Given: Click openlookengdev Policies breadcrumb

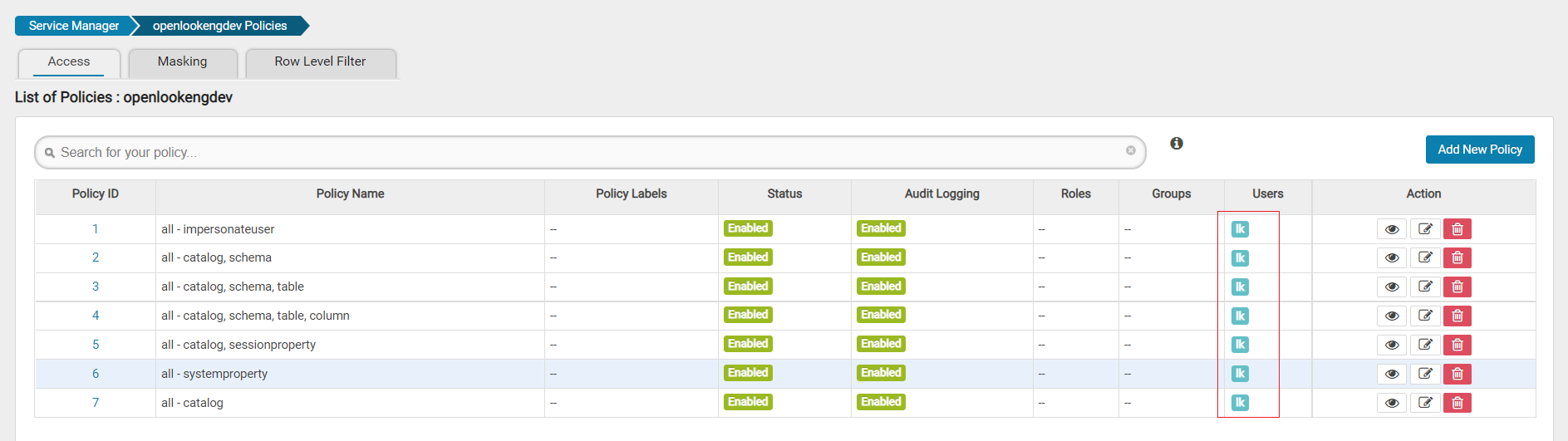Looking at the screenshot, I should click(219, 26).
